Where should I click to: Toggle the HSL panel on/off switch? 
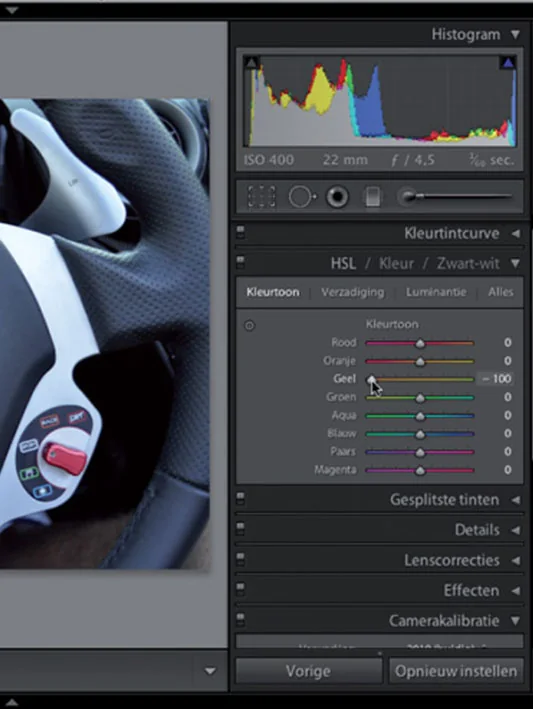click(x=241, y=263)
